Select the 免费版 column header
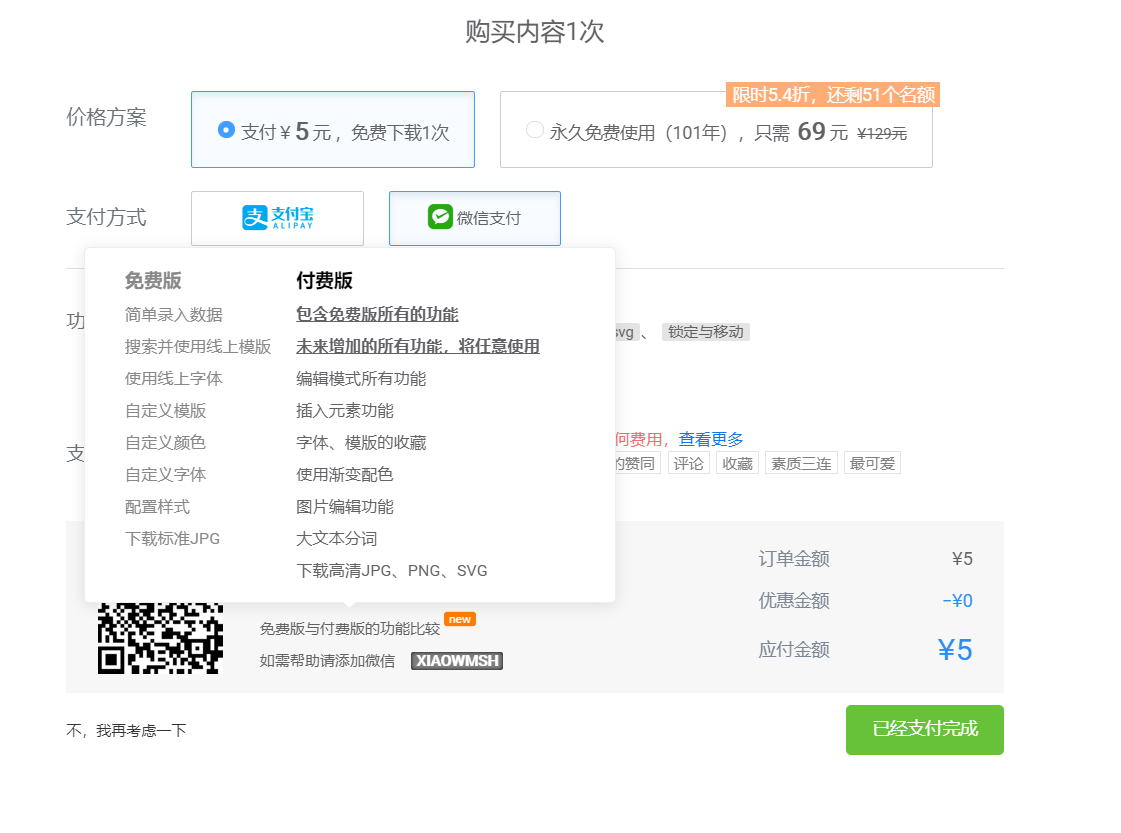This screenshot has height=833, width=1121. click(x=150, y=280)
